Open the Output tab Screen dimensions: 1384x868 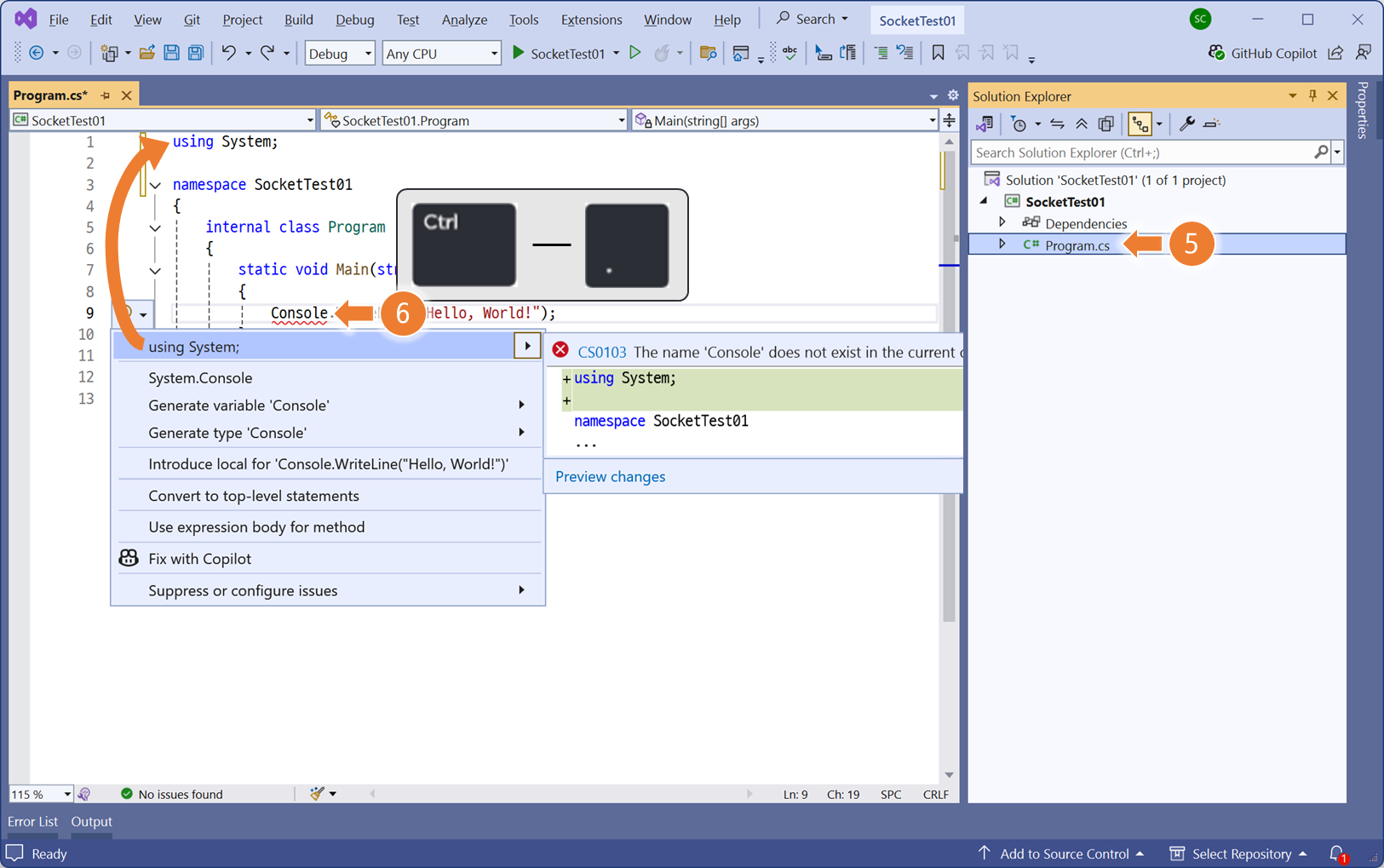[x=91, y=821]
